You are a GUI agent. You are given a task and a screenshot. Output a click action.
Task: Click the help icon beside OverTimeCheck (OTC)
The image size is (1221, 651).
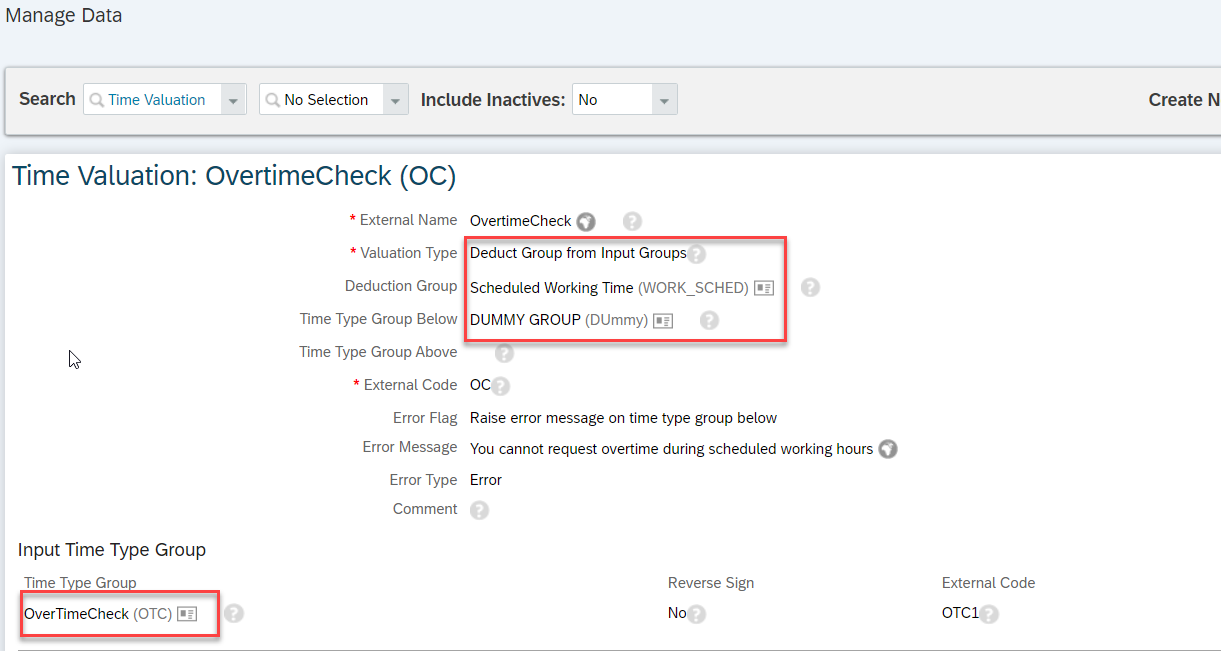234,614
